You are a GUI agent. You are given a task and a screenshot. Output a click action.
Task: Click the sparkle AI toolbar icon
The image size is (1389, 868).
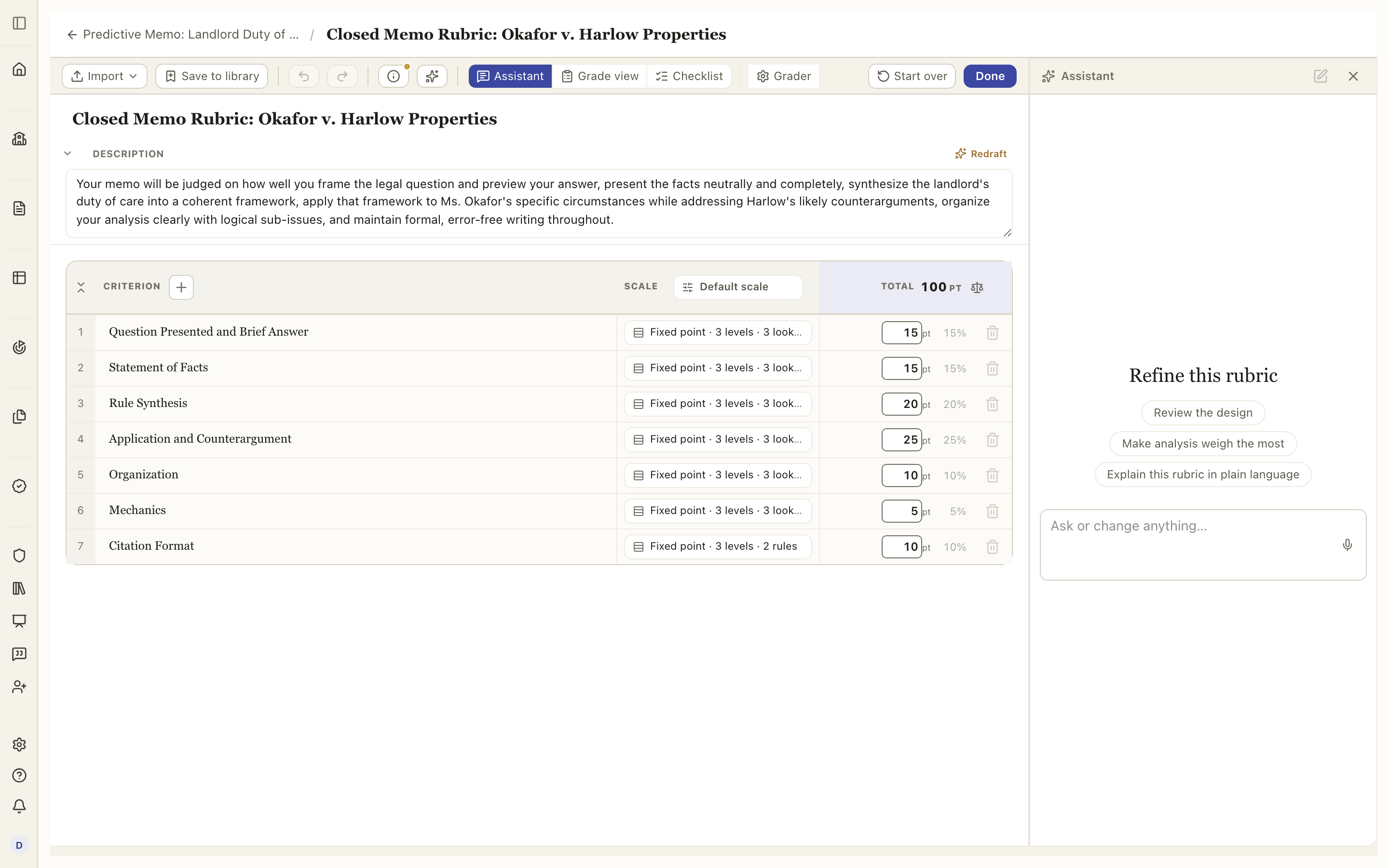click(432, 76)
